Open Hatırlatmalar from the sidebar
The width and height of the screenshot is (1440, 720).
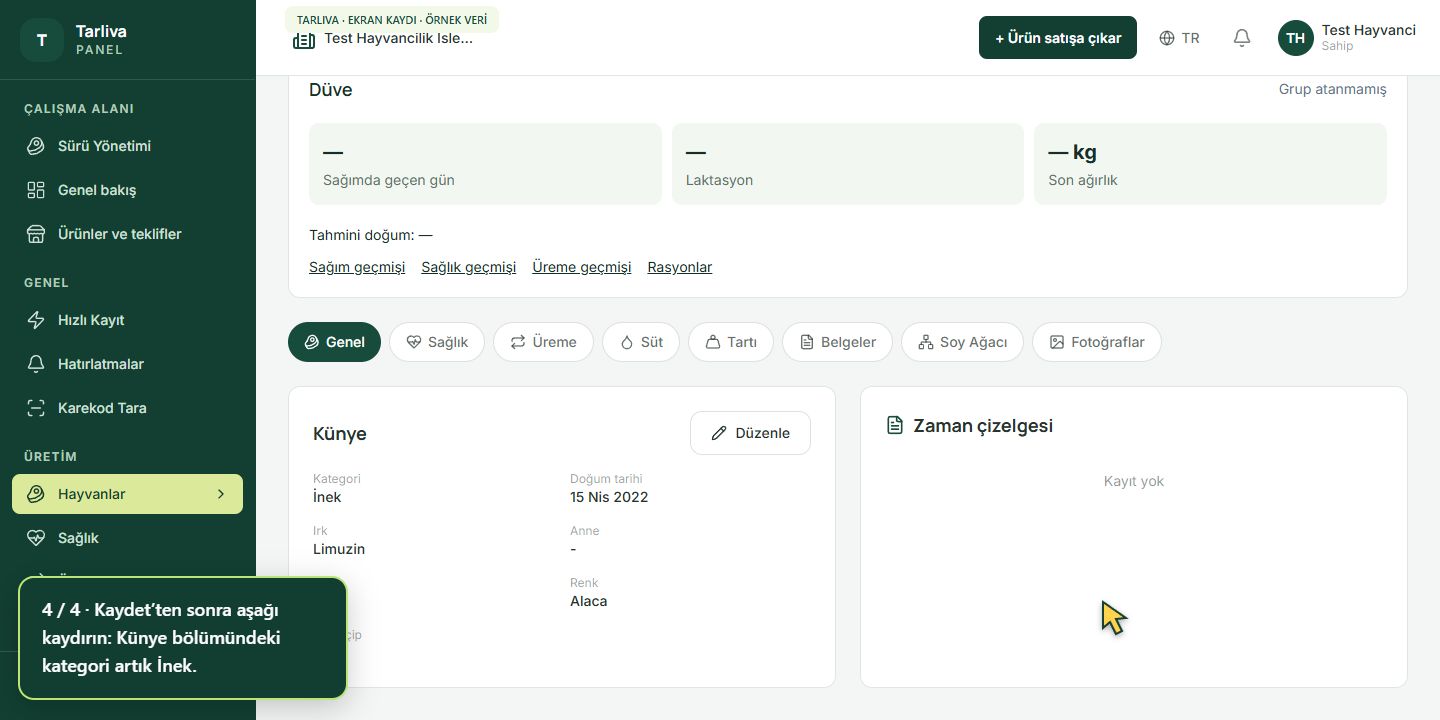pyautogui.click(x=127, y=364)
